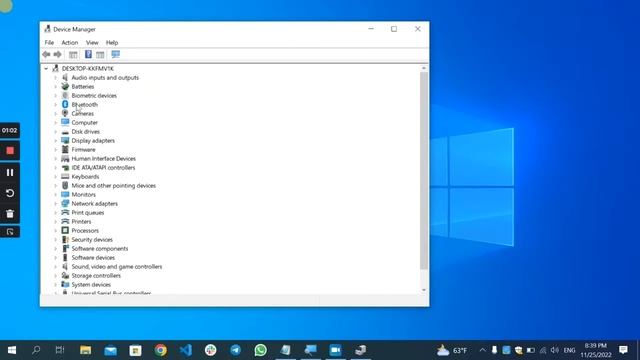The image size is (640, 360).
Task: Select the DESKTOP computer name label
Action: [x=88, y=69]
